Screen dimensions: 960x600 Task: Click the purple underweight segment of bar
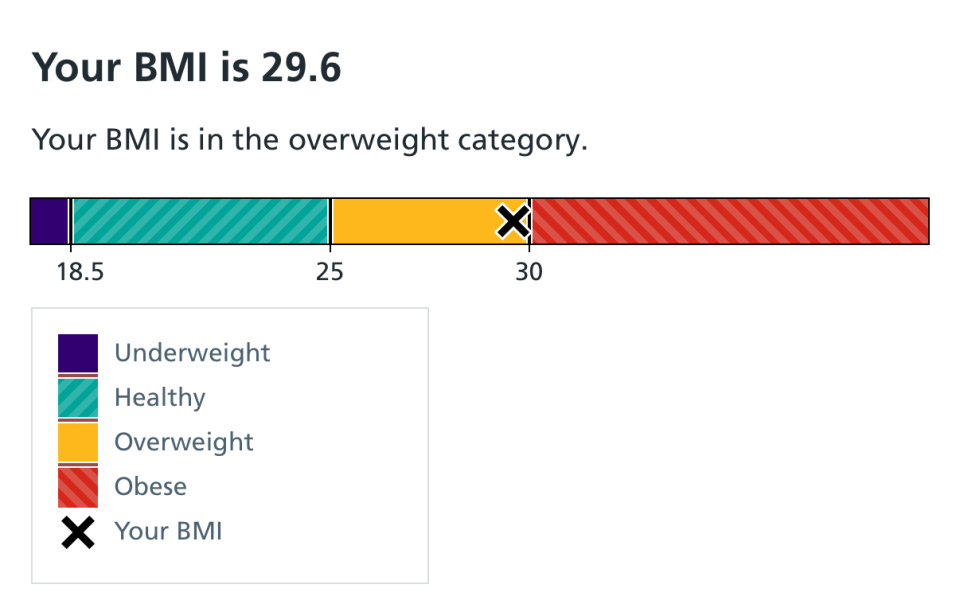coord(49,221)
